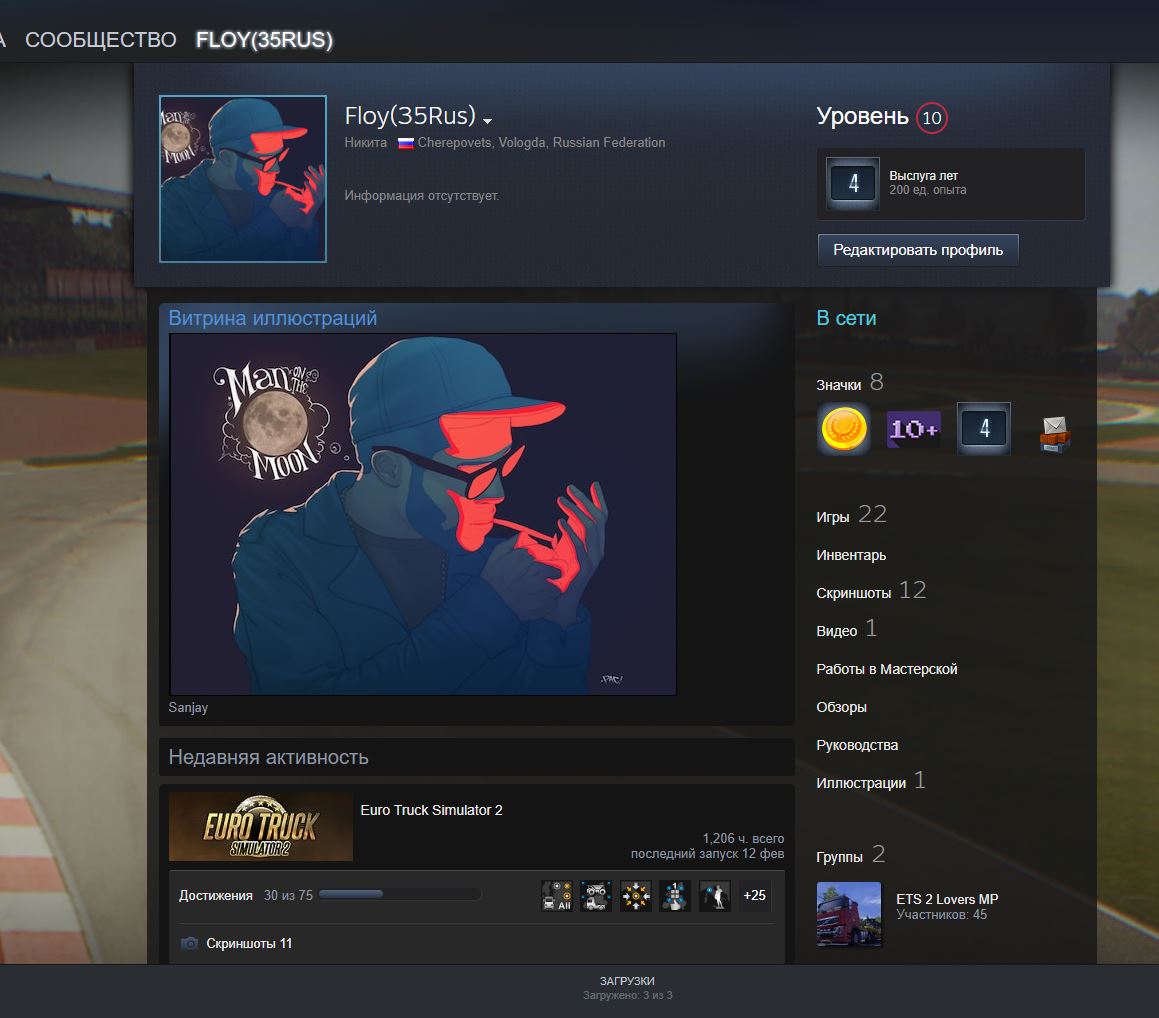Screen dimensions: 1159x1018
Task: Open the gold coin badge
Action: point(844,429)
